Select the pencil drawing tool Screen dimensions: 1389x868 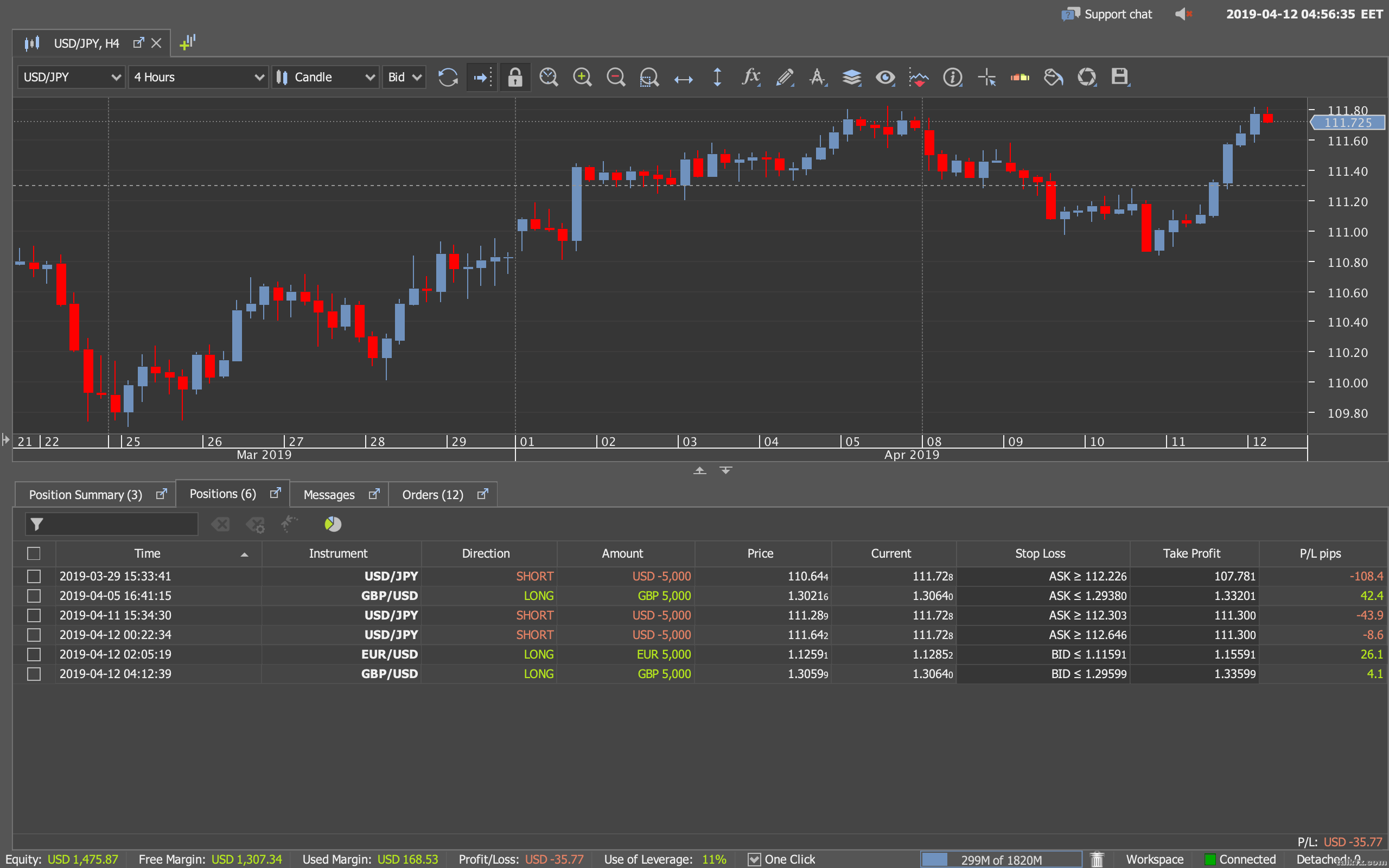pyautogui.click(x=784, y=77)
